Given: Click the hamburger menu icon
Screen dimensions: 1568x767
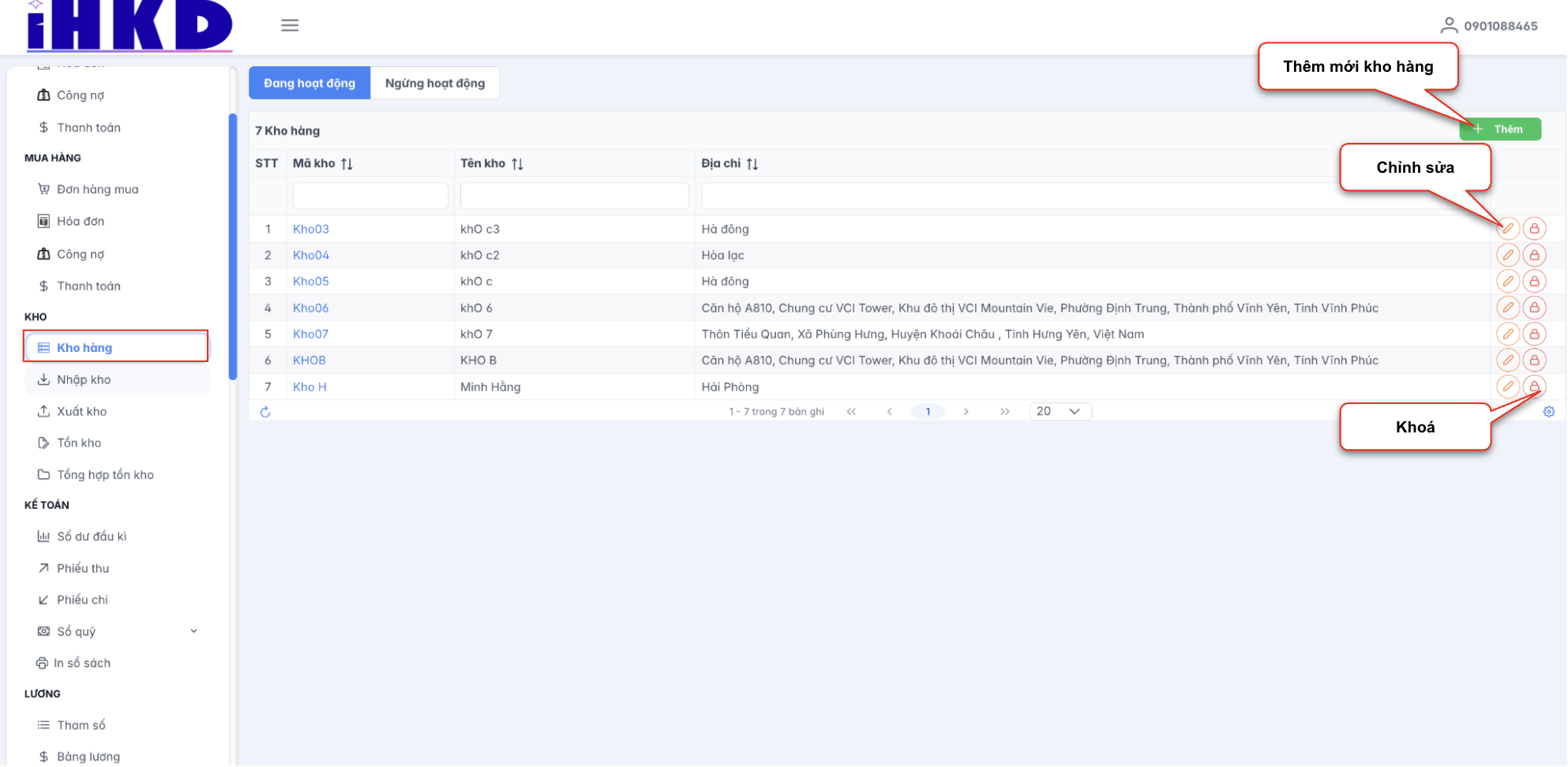Looking at the screenshot, I should click(x=290, y=25).
